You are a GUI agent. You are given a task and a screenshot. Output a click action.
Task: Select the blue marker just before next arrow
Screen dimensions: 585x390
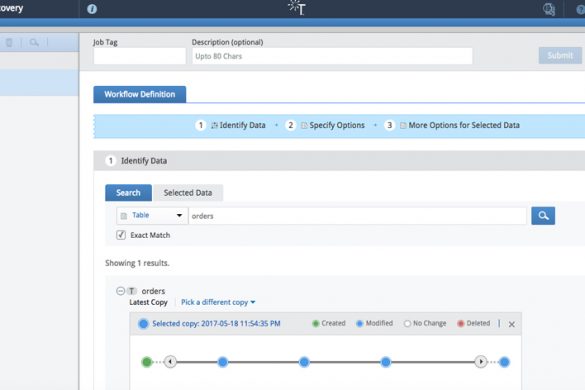click(385, 362)
